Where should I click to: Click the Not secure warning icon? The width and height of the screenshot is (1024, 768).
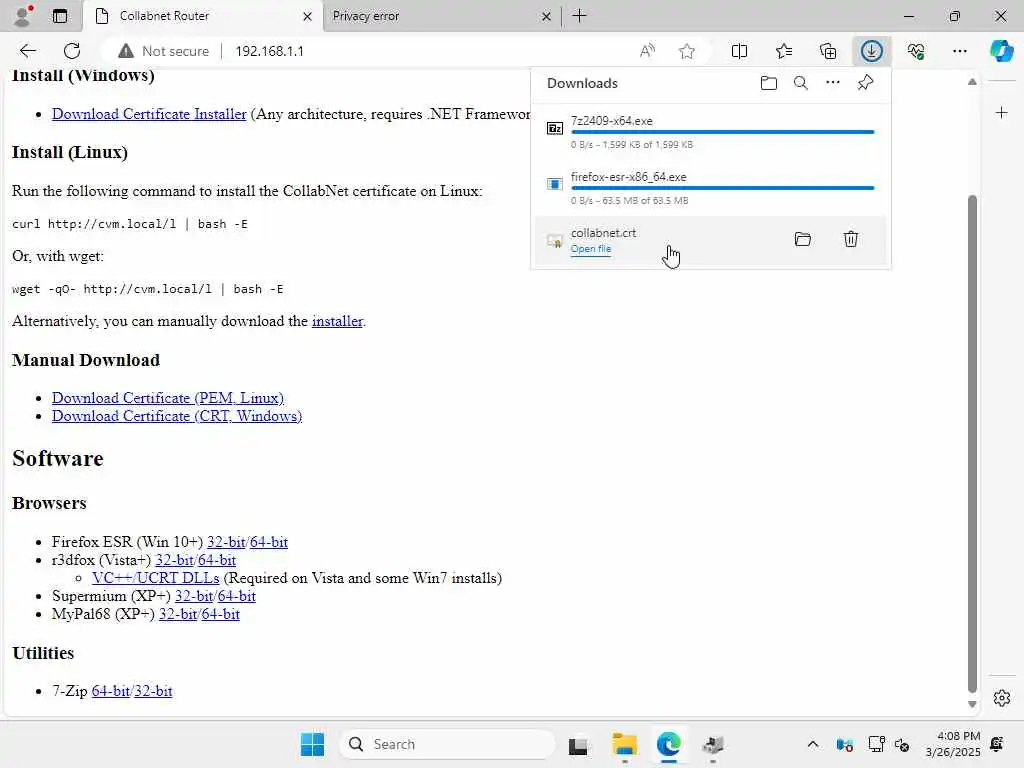[x=125, y=51]
